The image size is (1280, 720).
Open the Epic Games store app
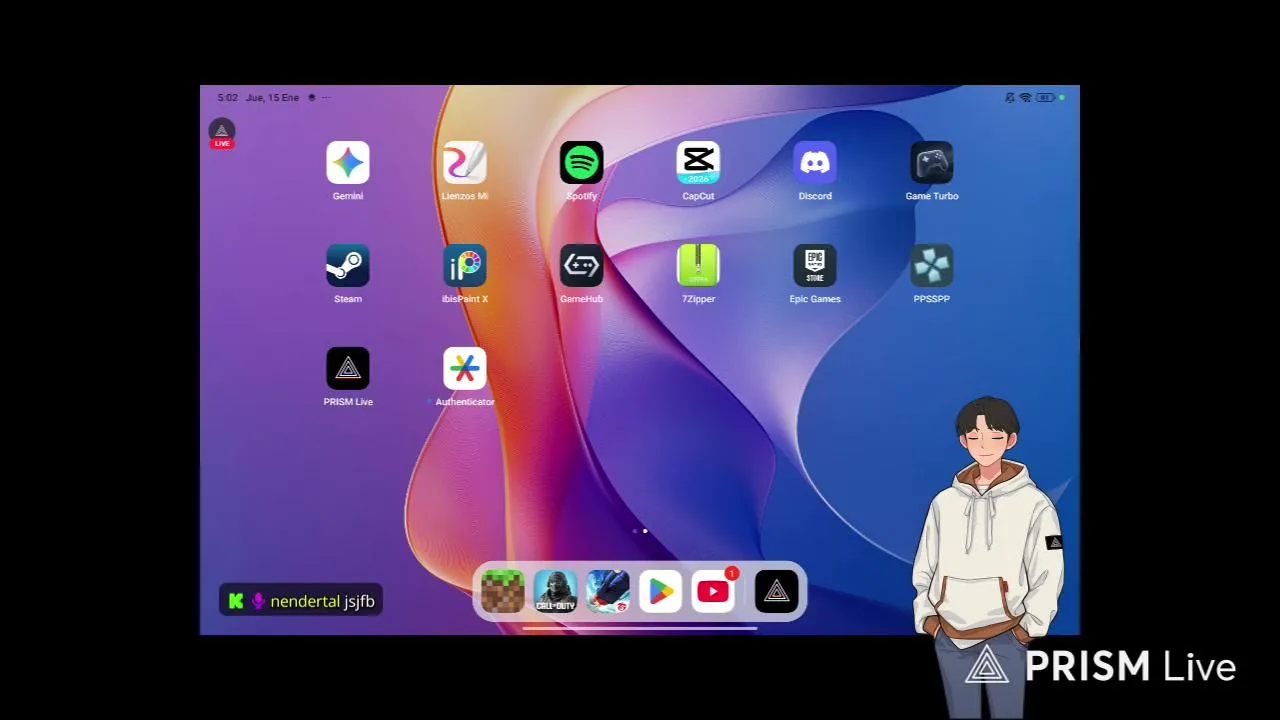pyautogui.click(x=815, y=266)
